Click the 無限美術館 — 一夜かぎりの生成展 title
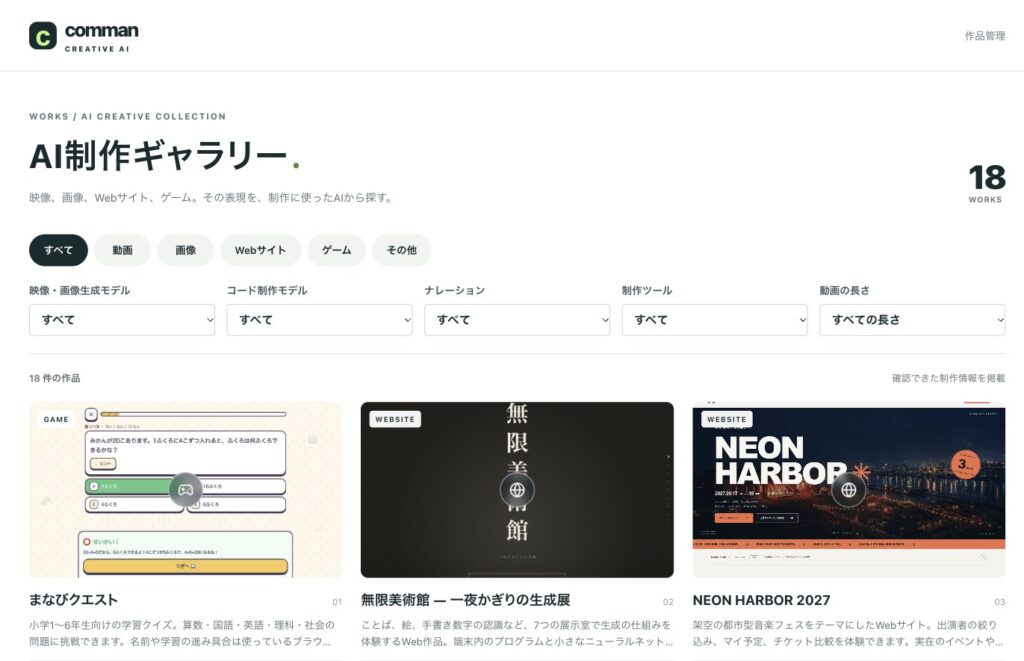The width and height of the screenshot is (1024, 661). click(x=466, y=600)
